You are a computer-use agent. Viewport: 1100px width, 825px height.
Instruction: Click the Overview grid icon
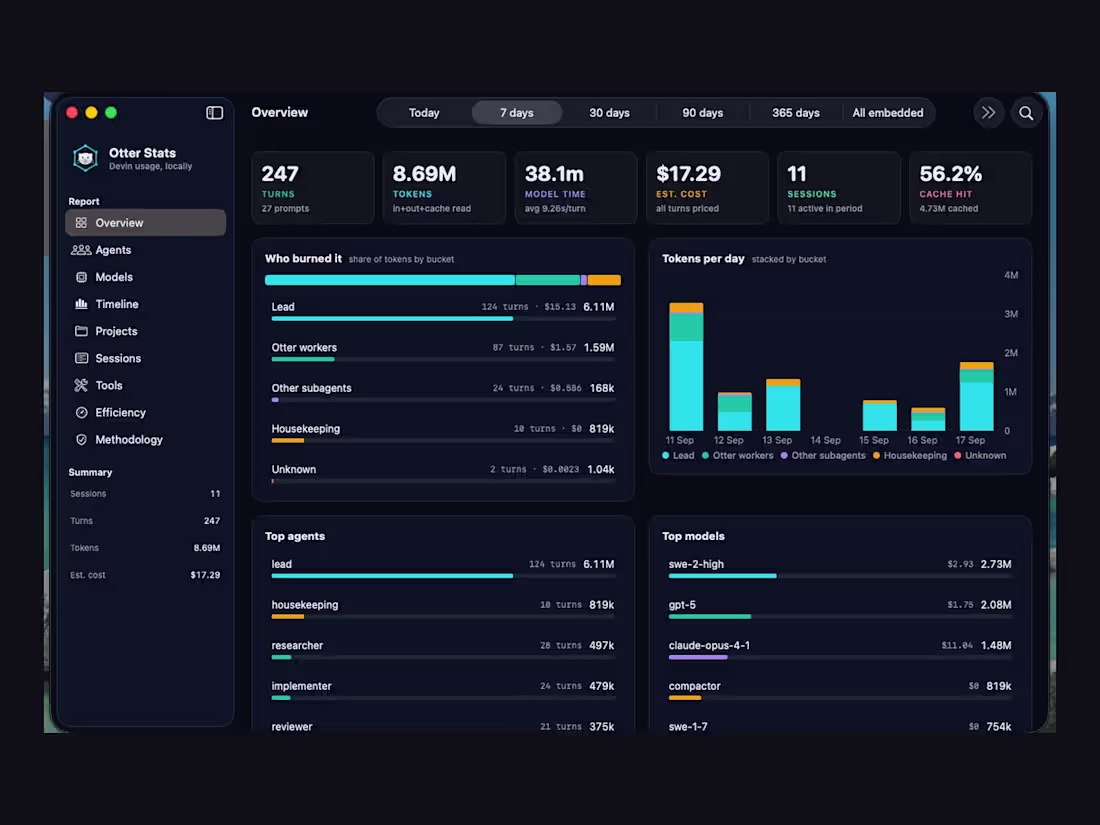[81, 223]
